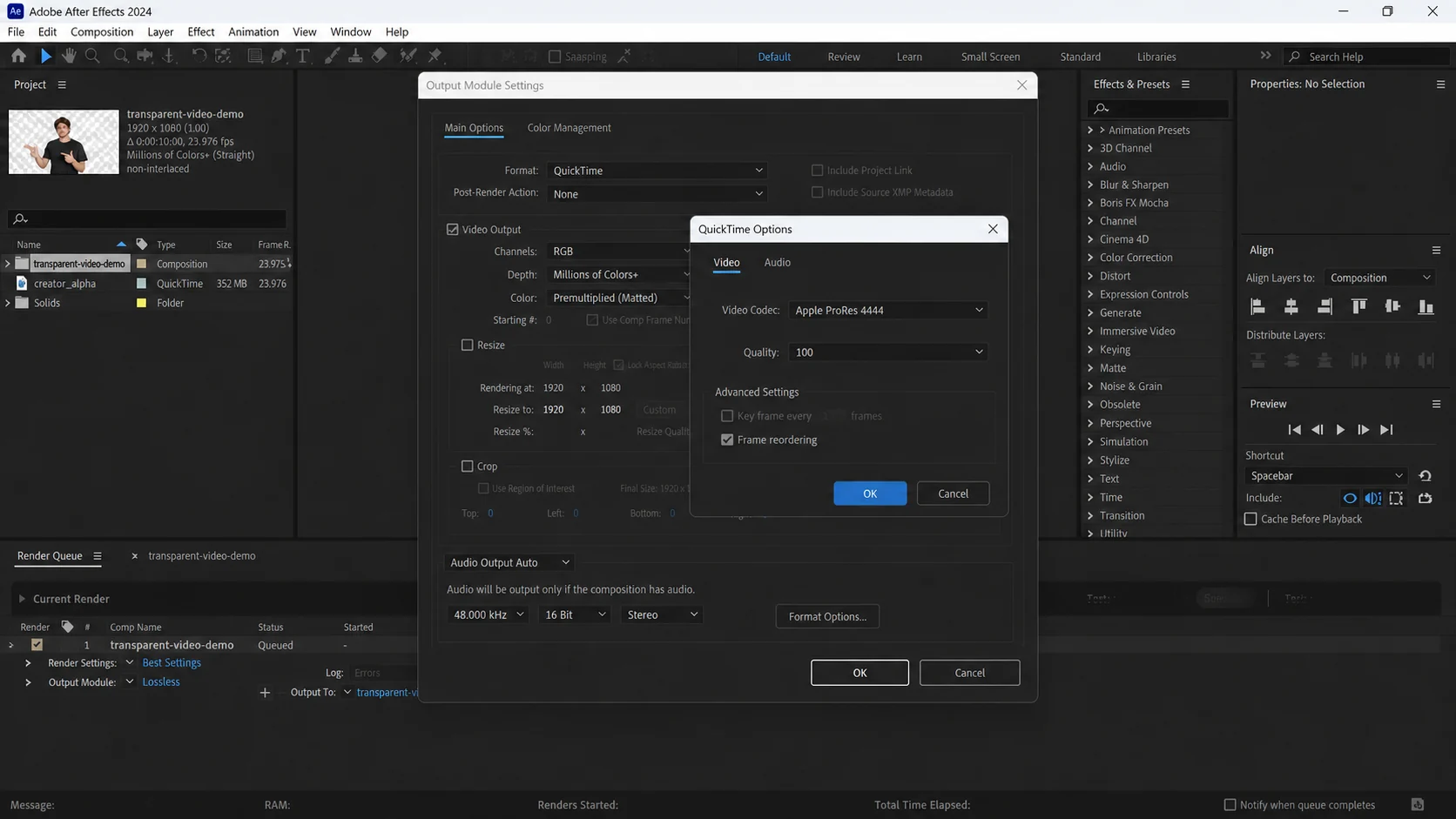Viewport: 1456px width, 819px height.
Task: Toggle the render checkbox for transparent-video-demo
Action: [x=37, y=645]
